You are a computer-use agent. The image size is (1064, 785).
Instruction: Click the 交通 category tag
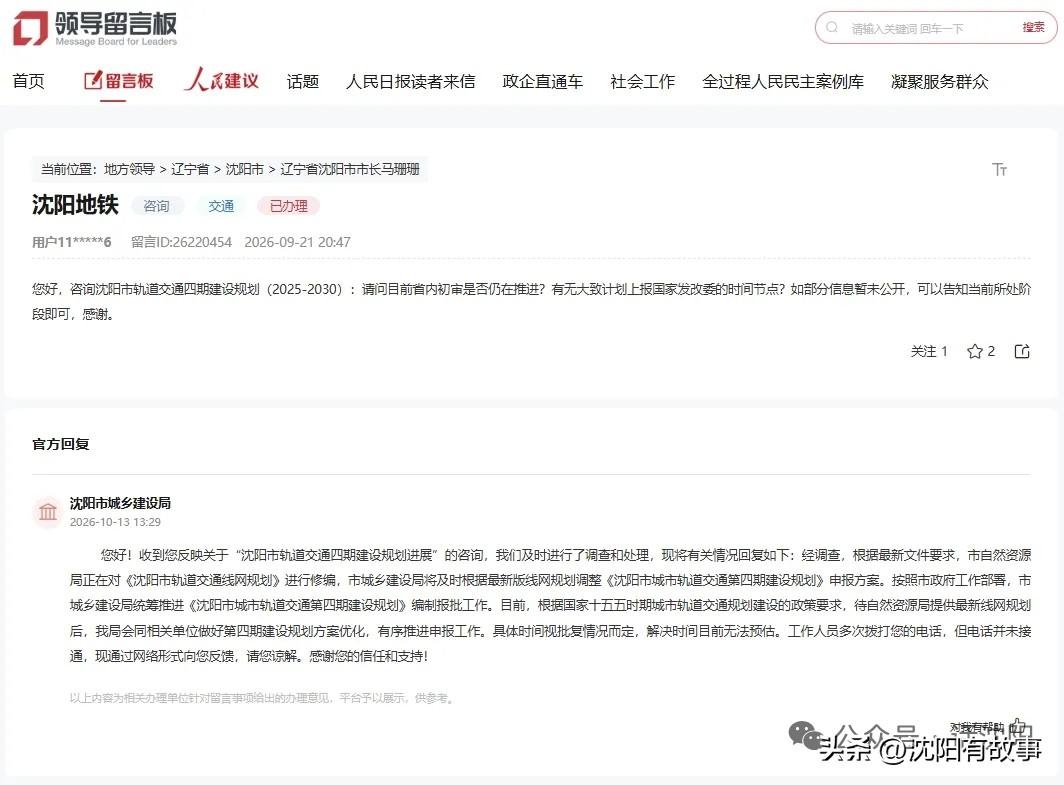(x=221, y=206)
